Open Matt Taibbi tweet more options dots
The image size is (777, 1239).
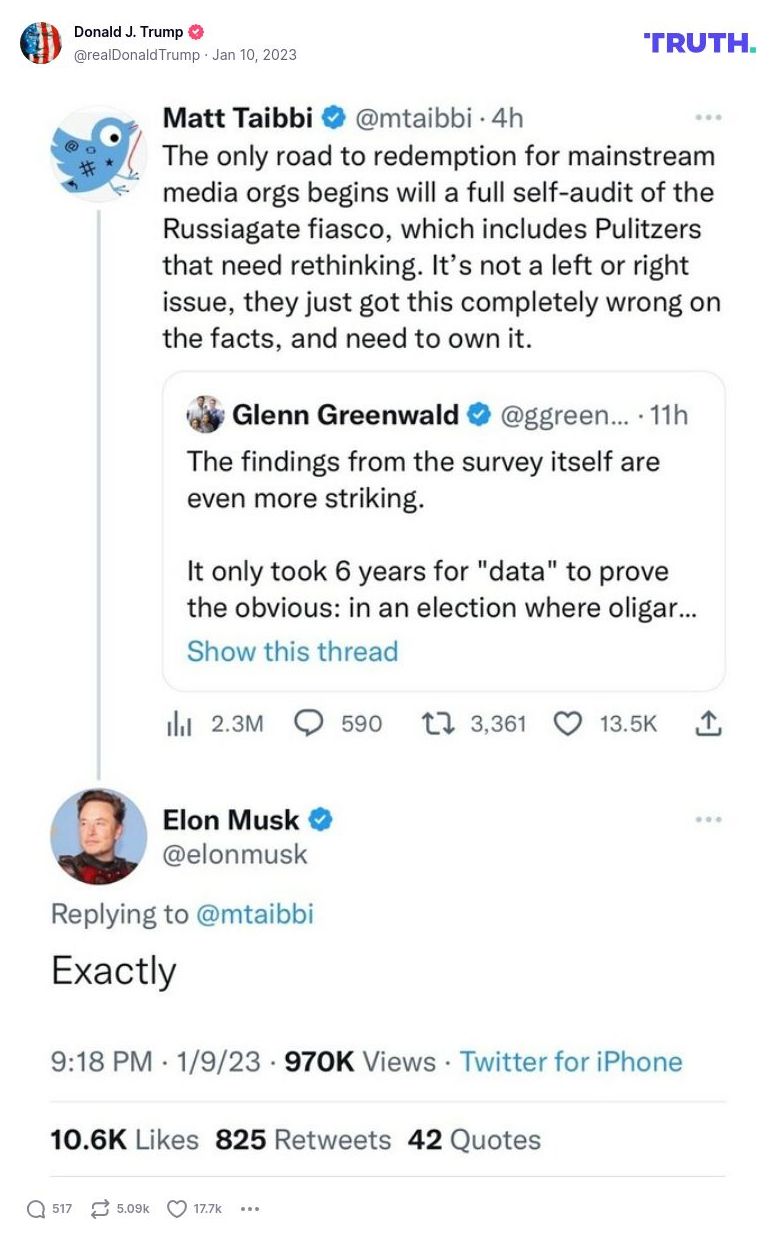click(708, 118)
